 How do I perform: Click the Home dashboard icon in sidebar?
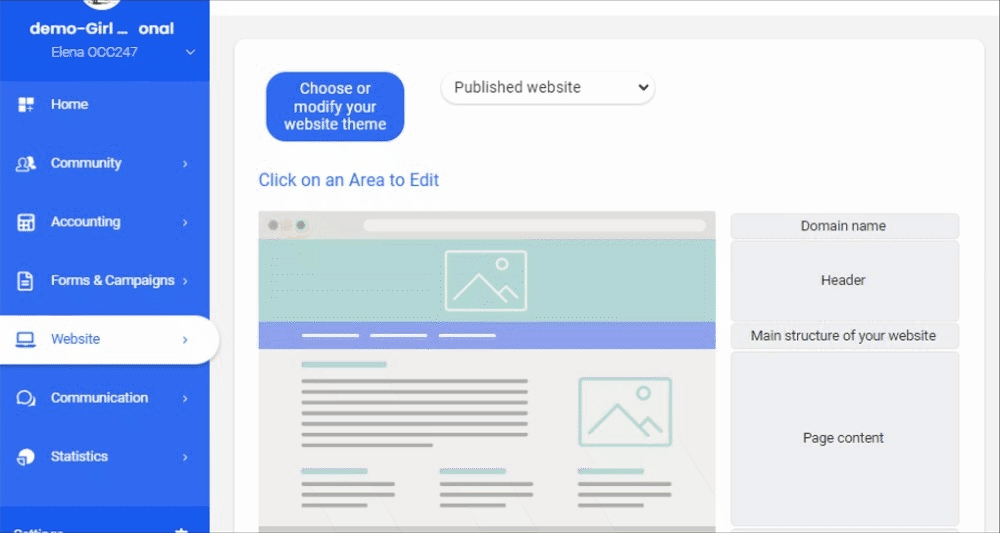26,105
